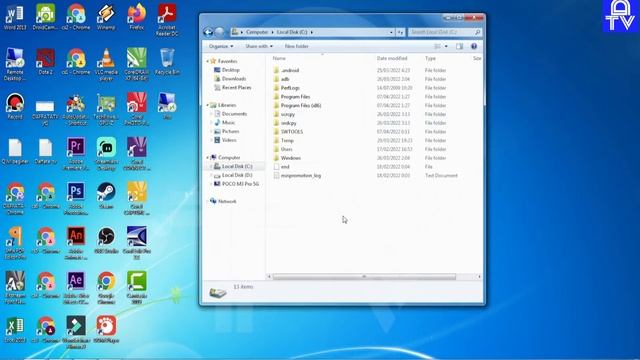Collapse the Favorites tree group

click(x=207, y=61)
